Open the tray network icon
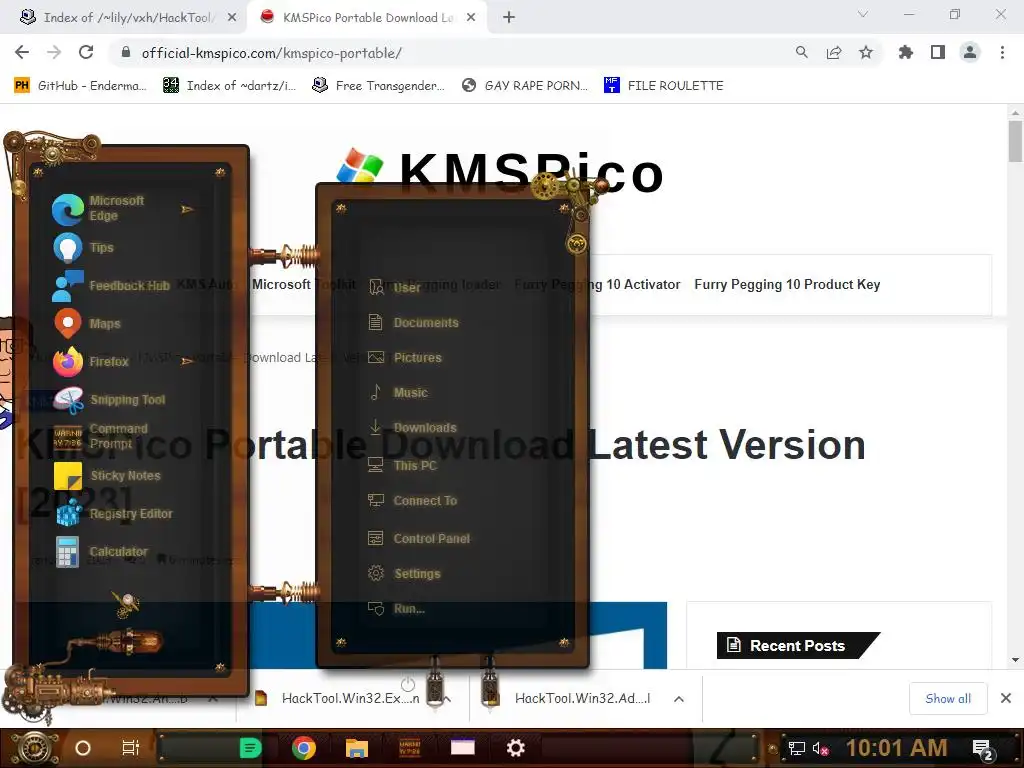 coord(796,748)
